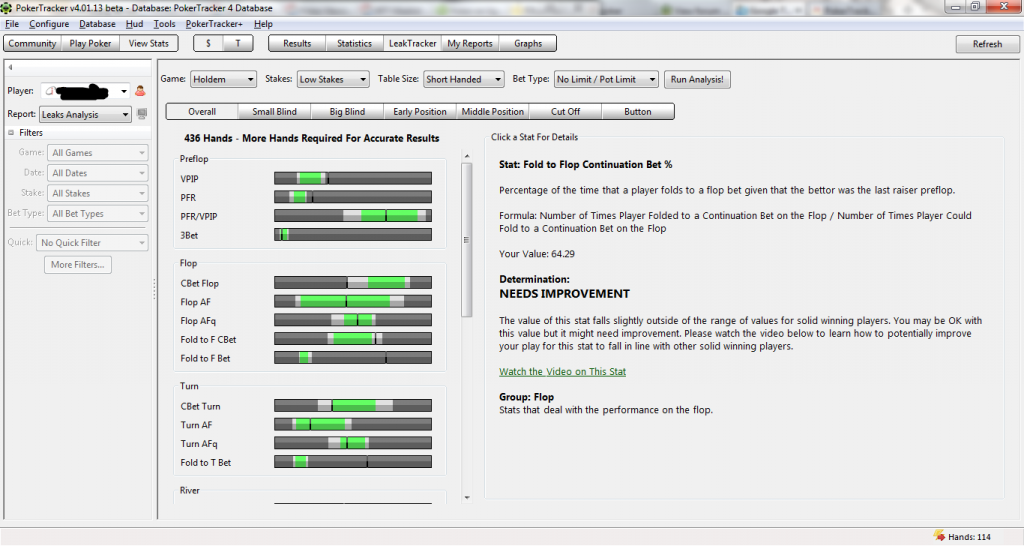This screenshot has height=546, width=1024.
Task: Select the View Stats section
Action: pos(148,43)
